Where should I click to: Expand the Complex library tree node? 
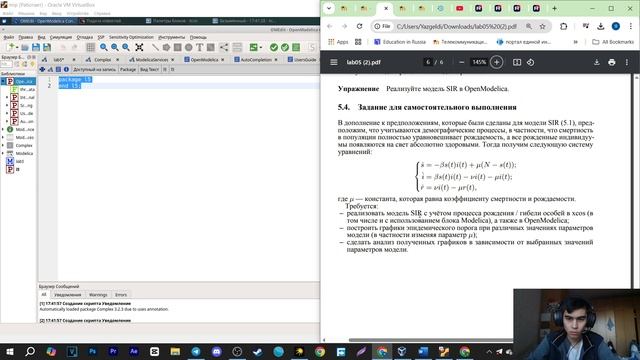[3, 145]
